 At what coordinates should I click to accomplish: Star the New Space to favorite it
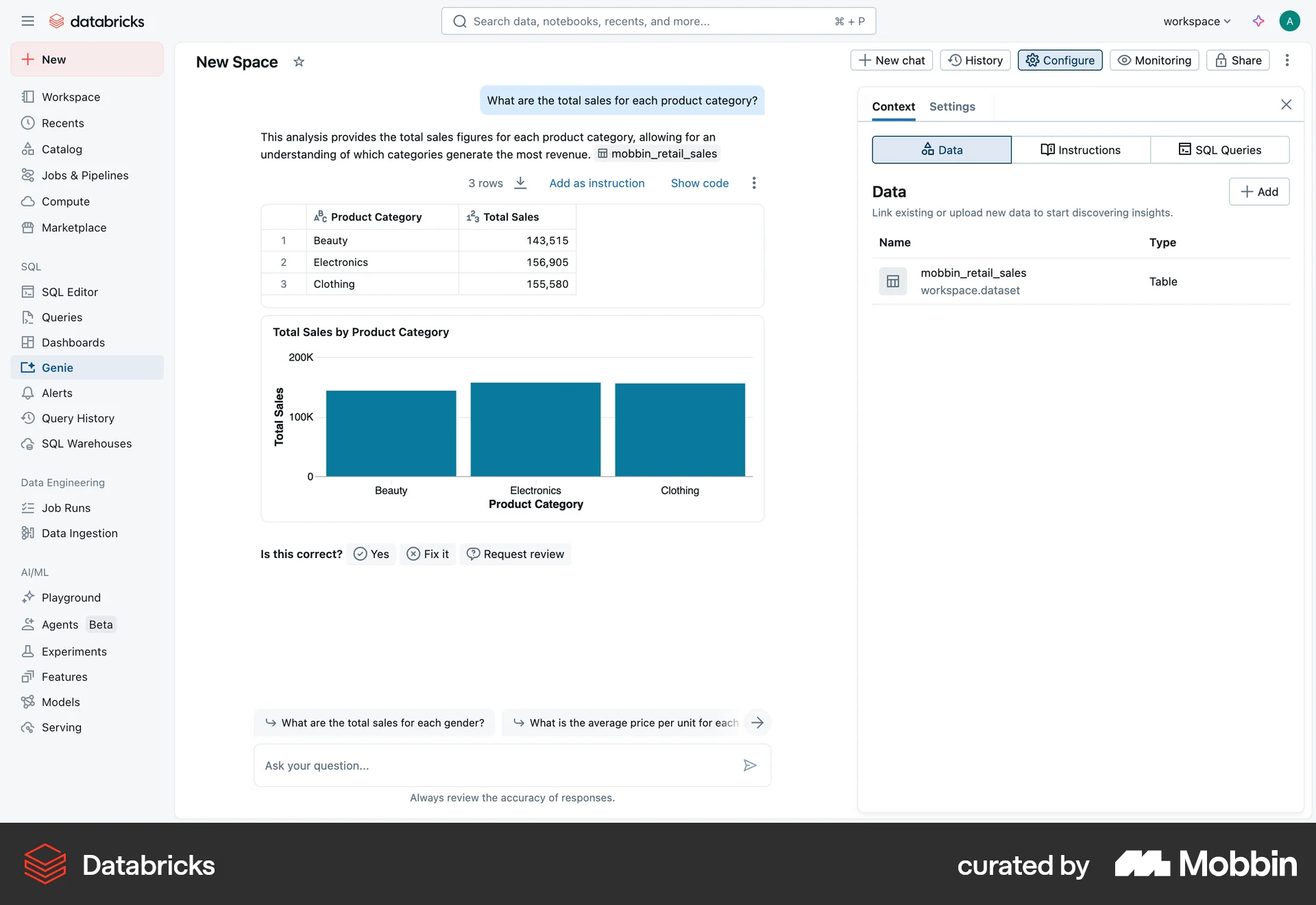(298, 62)
